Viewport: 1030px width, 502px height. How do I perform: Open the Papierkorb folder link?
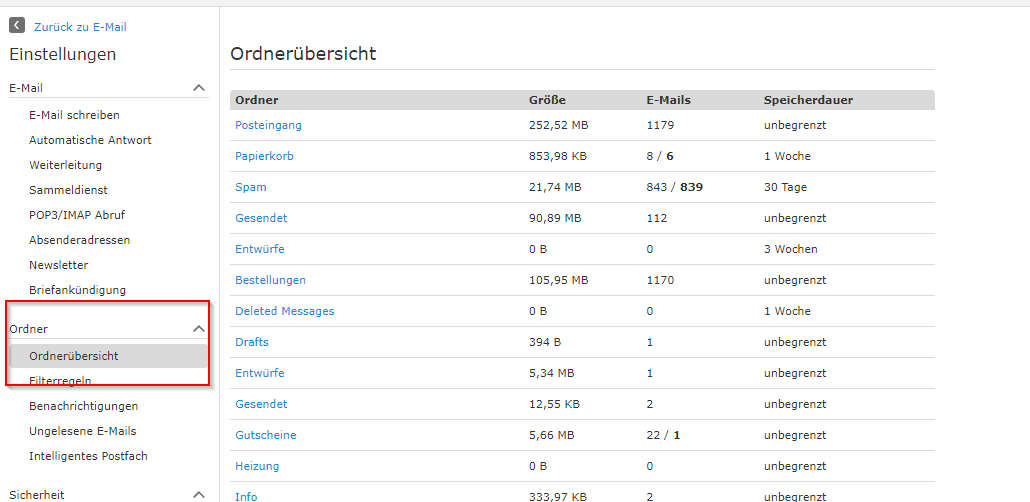[x=264, y=156]
